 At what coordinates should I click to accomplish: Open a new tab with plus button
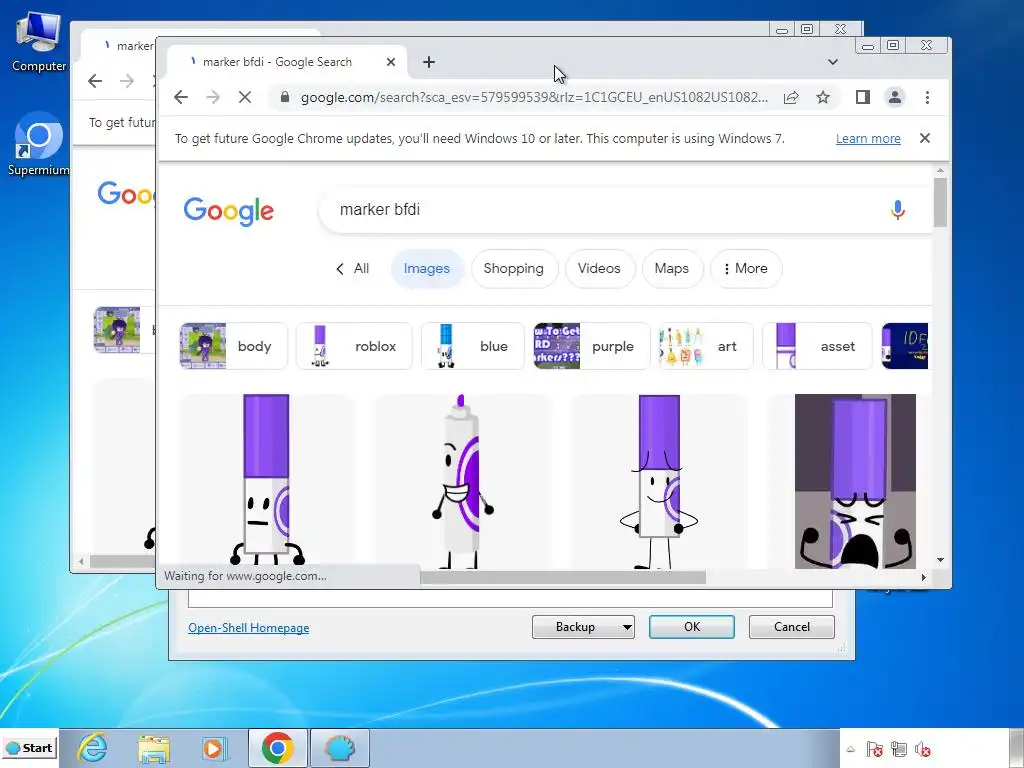click(x=428, y=62)
